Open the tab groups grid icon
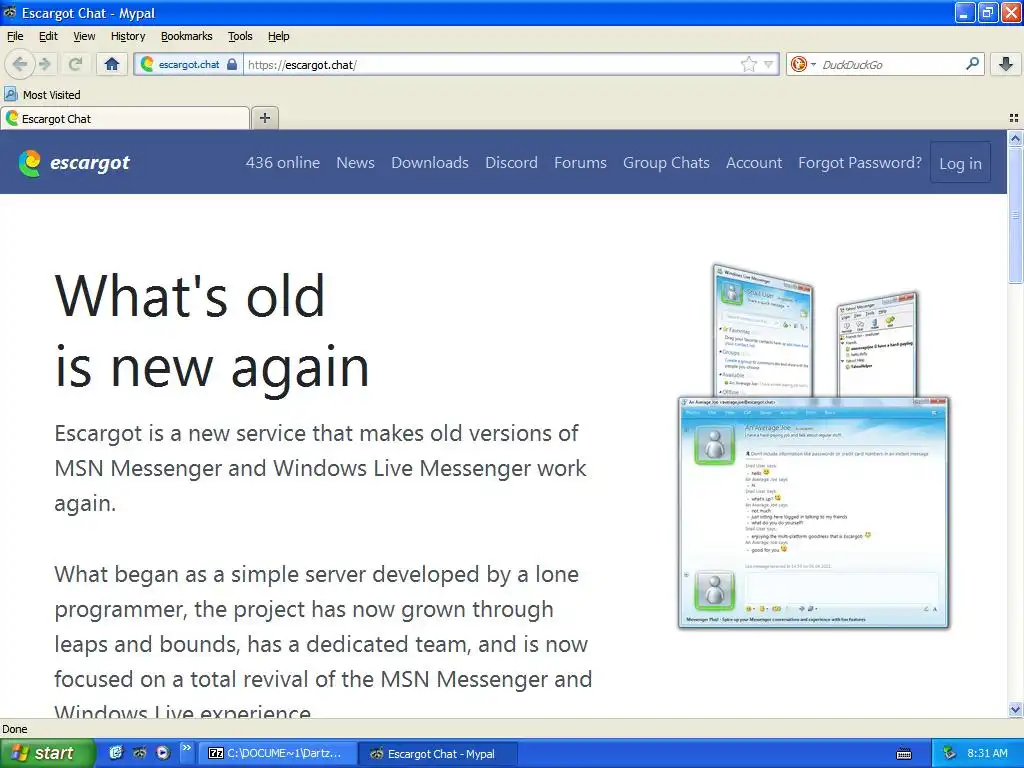This screenshot has width=1024, height=768. point(1014,118)
